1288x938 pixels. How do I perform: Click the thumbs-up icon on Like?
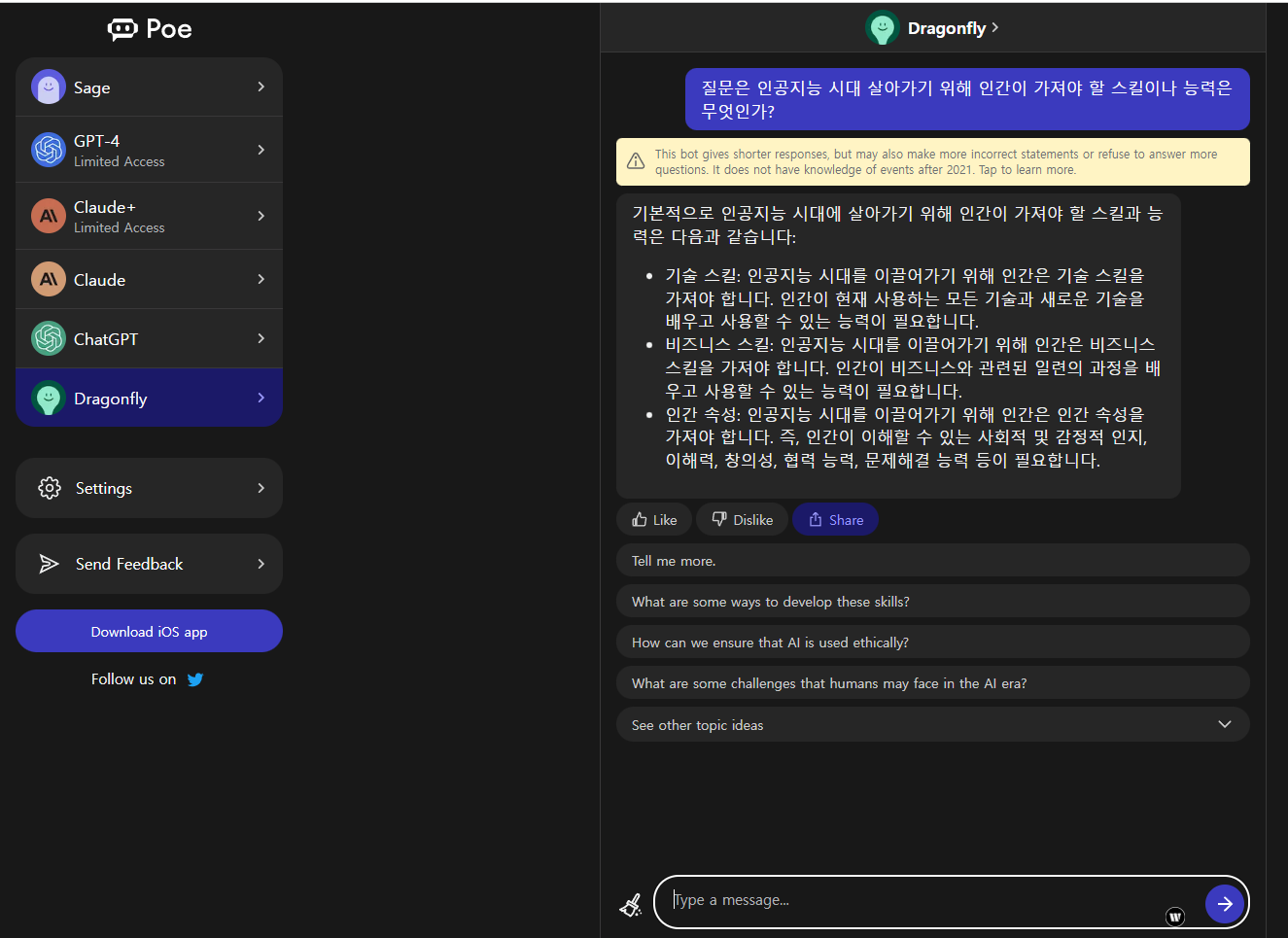640,520
